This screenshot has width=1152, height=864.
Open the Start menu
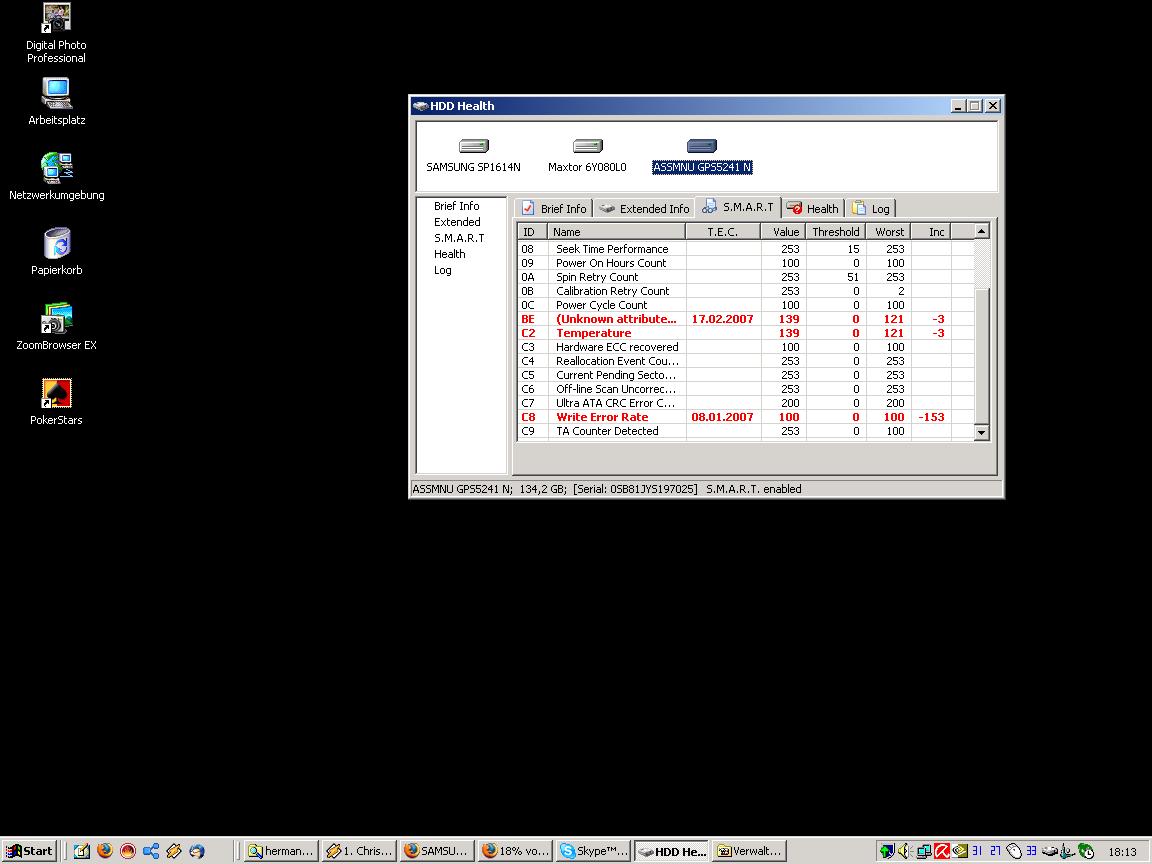point(29,851)
